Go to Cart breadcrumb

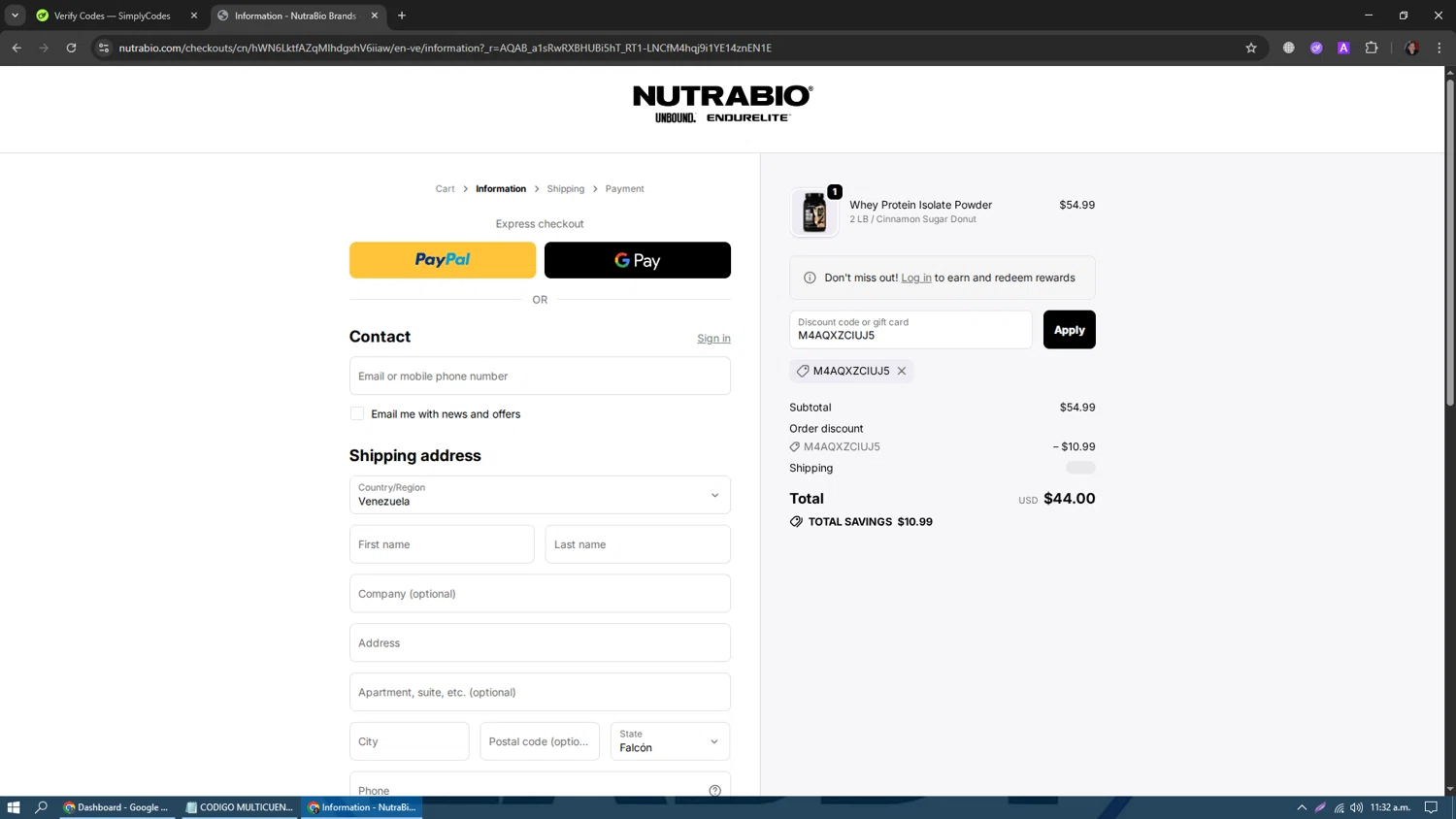(x=445, y=188)
